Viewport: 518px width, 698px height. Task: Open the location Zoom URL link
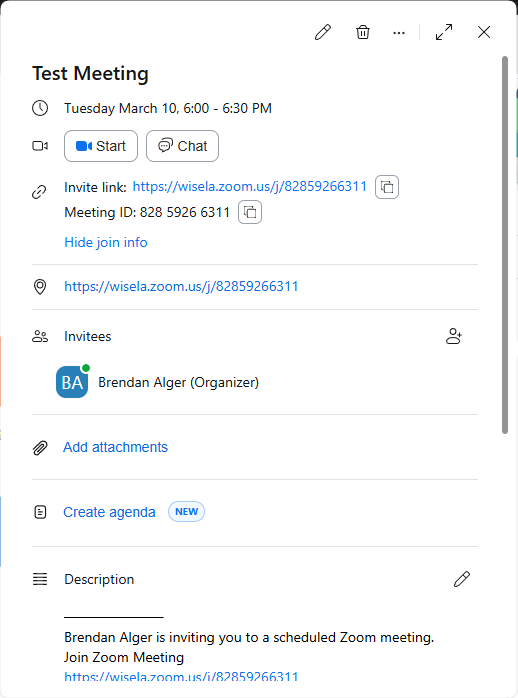tap(181, 286)
